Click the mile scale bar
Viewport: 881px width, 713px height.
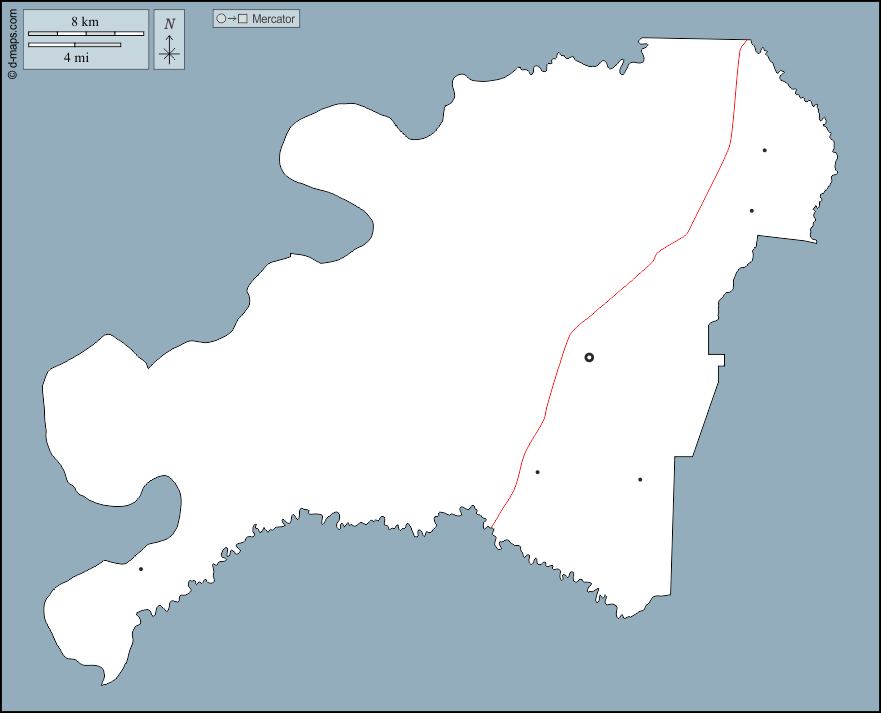click(x=74, y=45)
